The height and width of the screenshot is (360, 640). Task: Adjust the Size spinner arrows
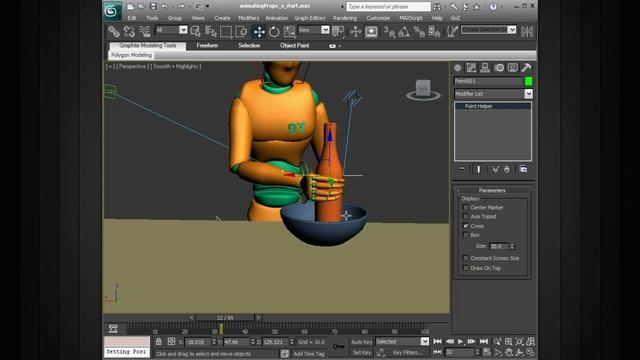[512, 246]
